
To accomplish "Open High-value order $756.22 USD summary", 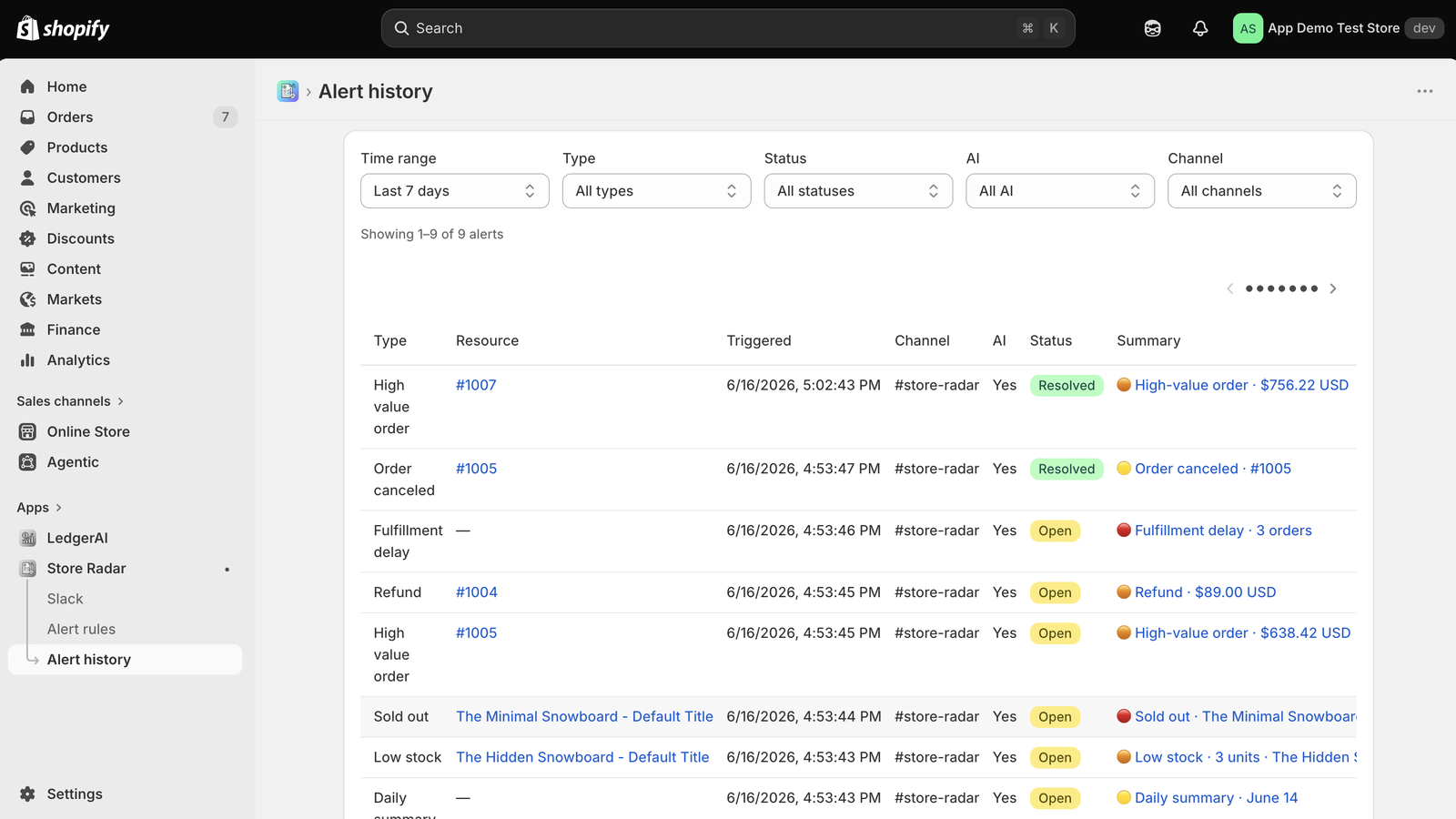I will point(1241,385).
